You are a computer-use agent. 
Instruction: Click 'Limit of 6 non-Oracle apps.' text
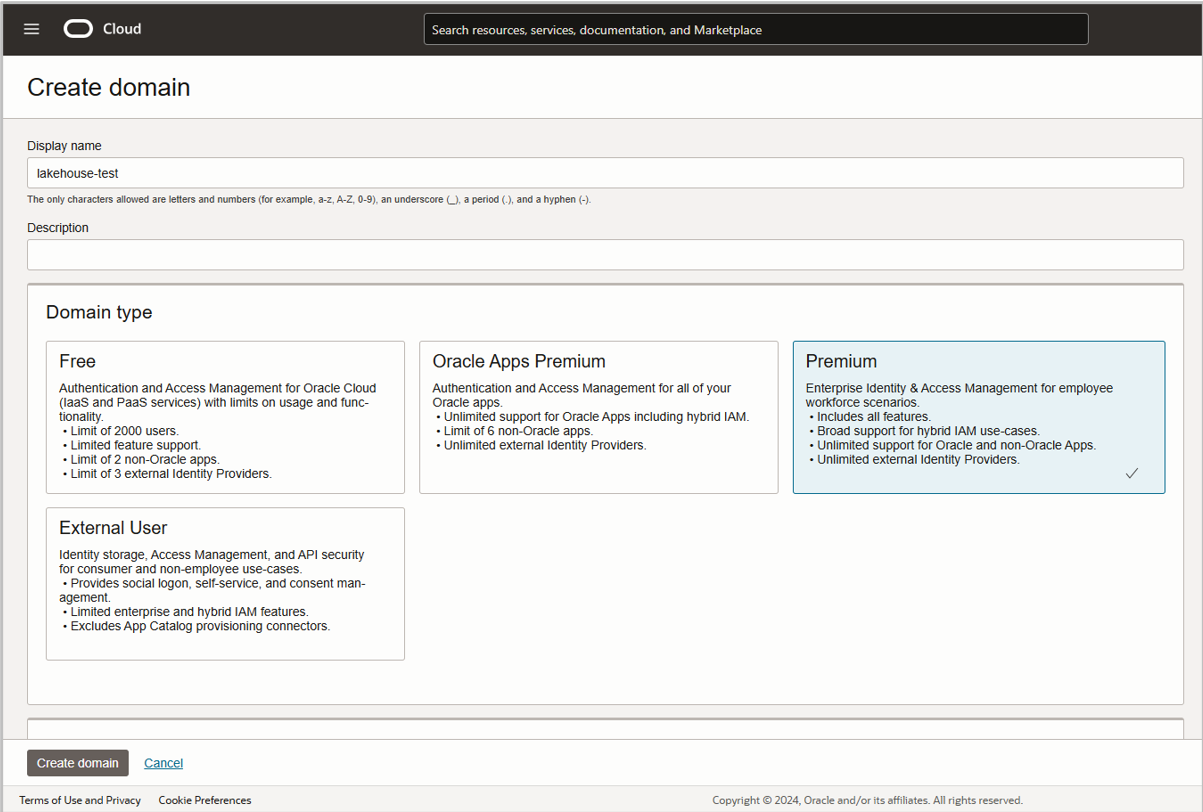tap(518, 431)
